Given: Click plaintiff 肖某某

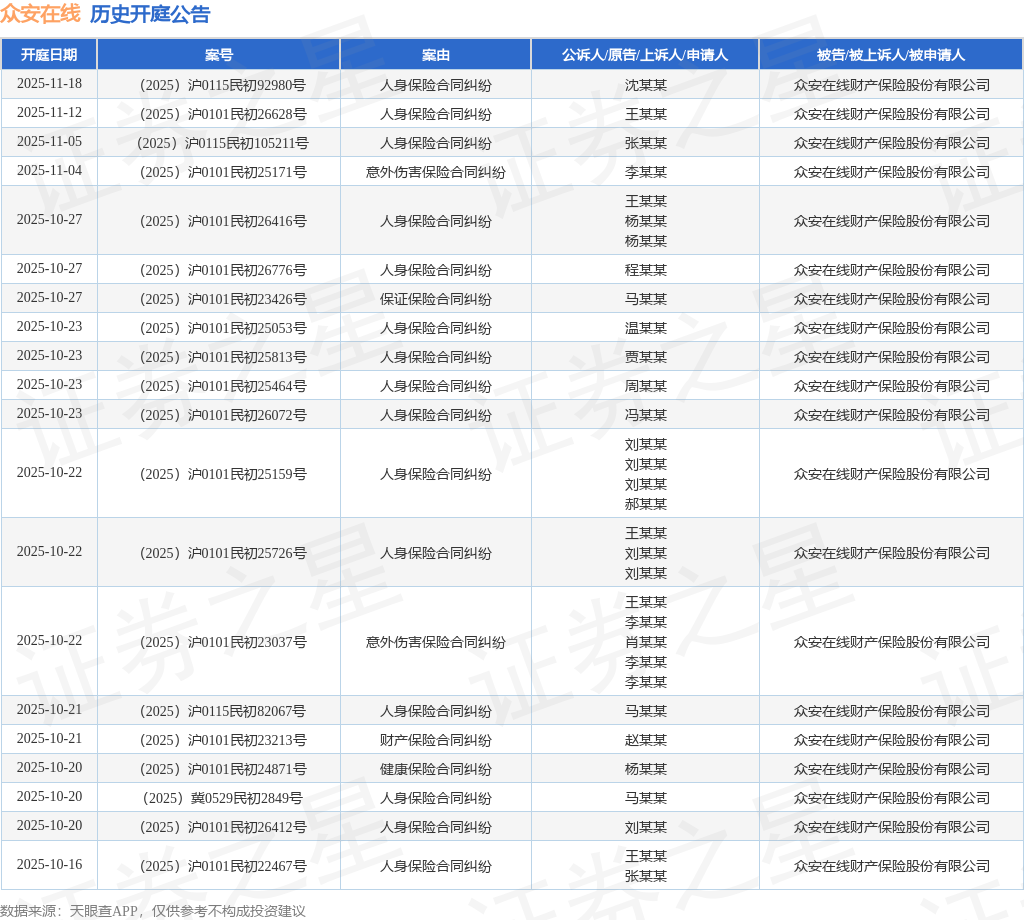Looking at the screenshot, I should [645, 642].
